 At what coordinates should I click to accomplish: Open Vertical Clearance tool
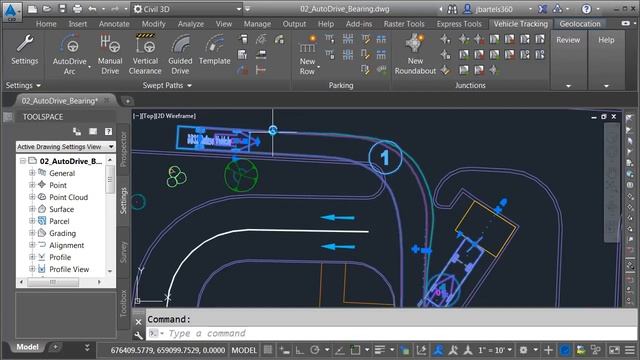pyautogui.click(x=145, y=55)
